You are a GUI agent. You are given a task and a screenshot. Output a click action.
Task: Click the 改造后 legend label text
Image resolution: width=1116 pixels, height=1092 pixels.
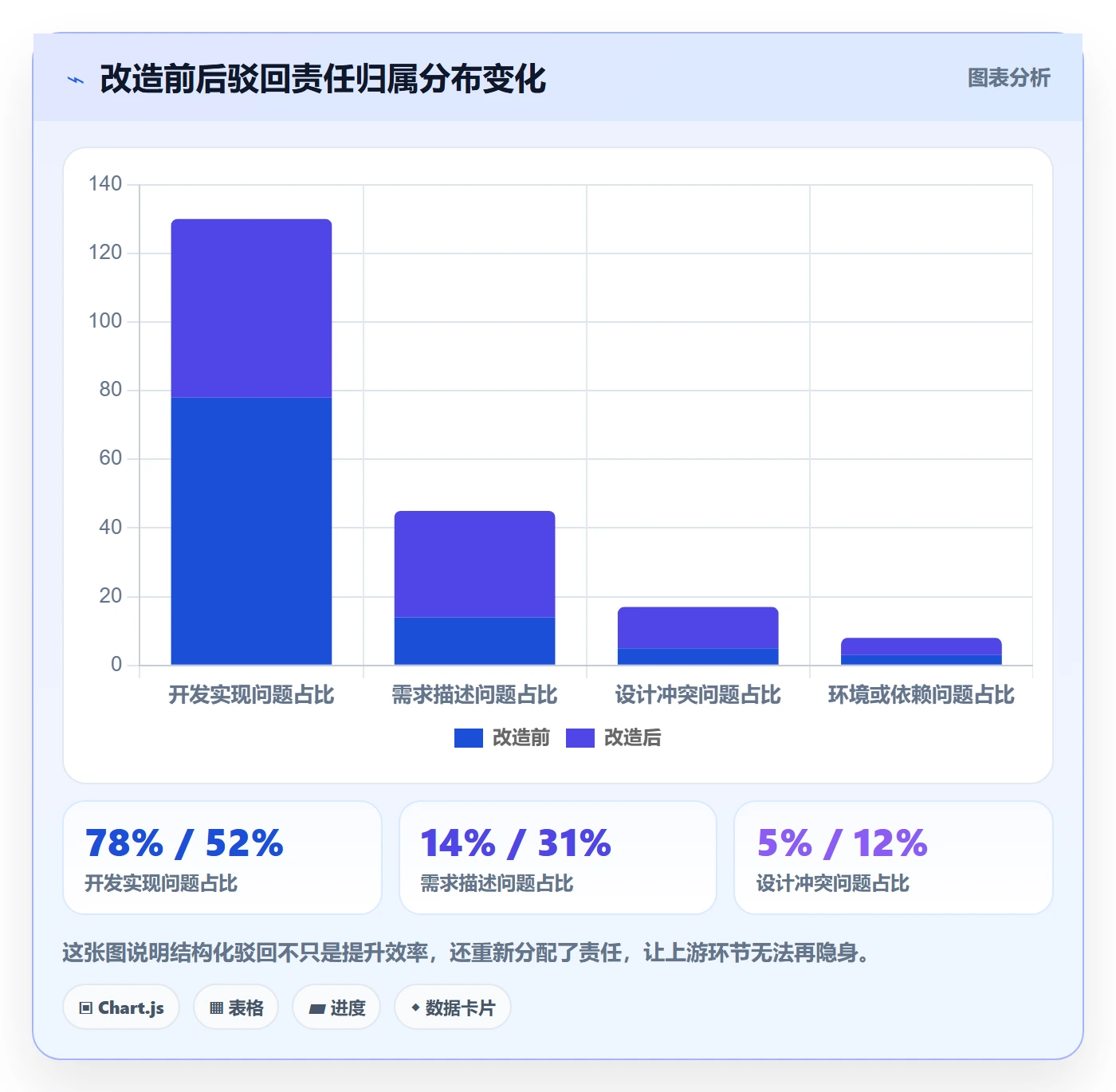pyautogui.click(x=633, y=738)
